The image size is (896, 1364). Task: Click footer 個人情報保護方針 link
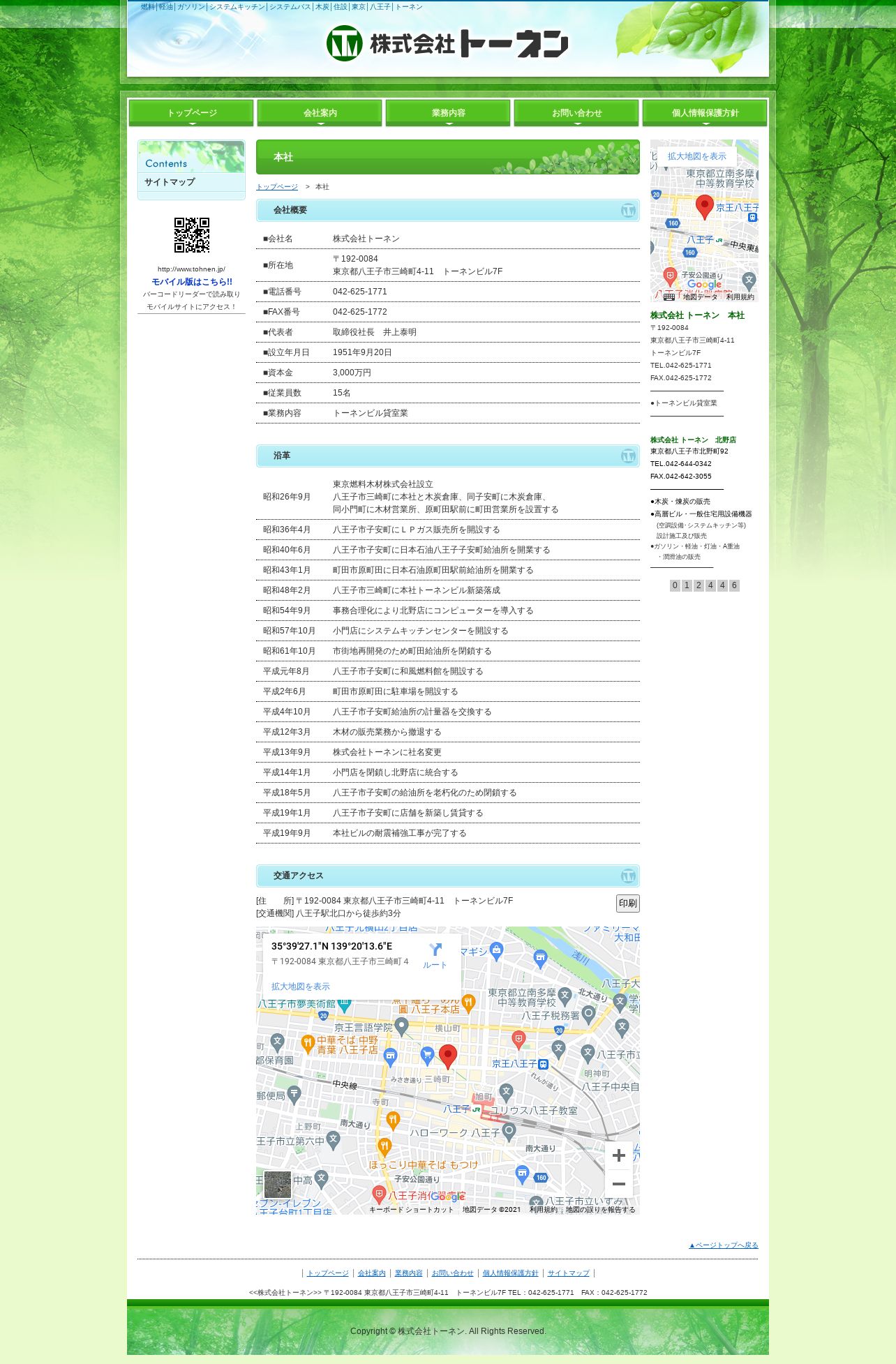pos(510,1273)
